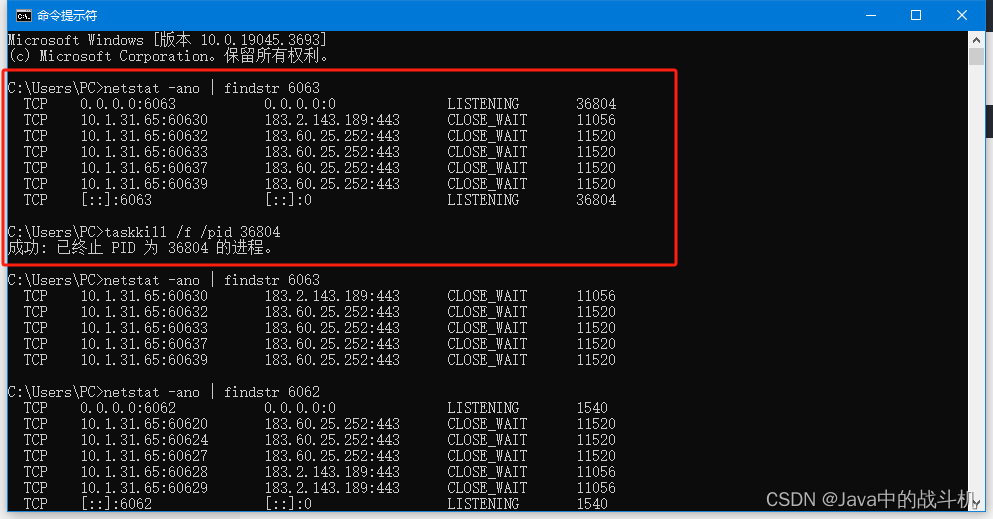The image size is (993, 519).
Task: Click LISTENING state on the 0.0.0.0:6062 row
Action: (x=483, y=408)
